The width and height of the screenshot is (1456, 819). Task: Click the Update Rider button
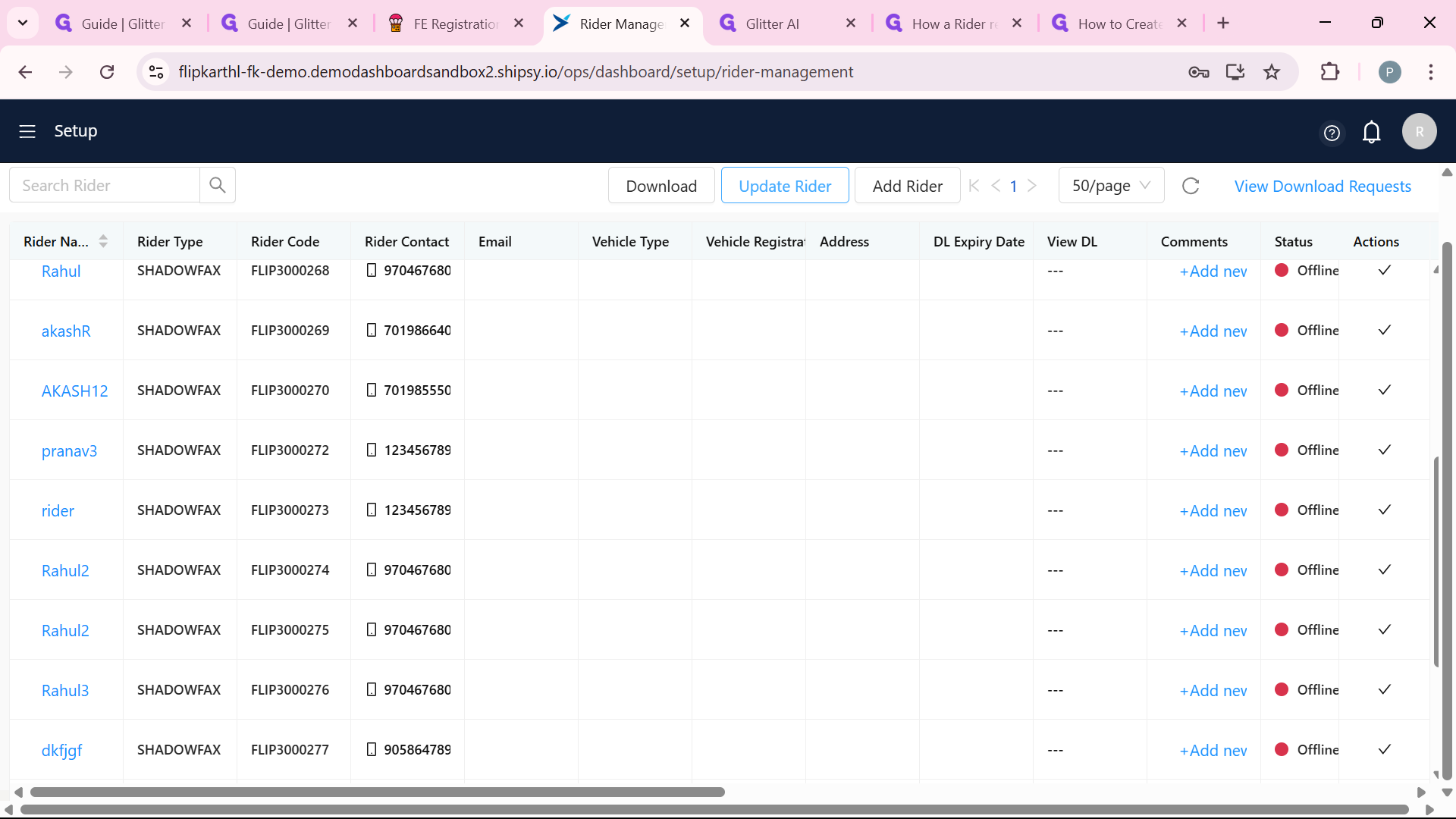[x=785, y=186]
